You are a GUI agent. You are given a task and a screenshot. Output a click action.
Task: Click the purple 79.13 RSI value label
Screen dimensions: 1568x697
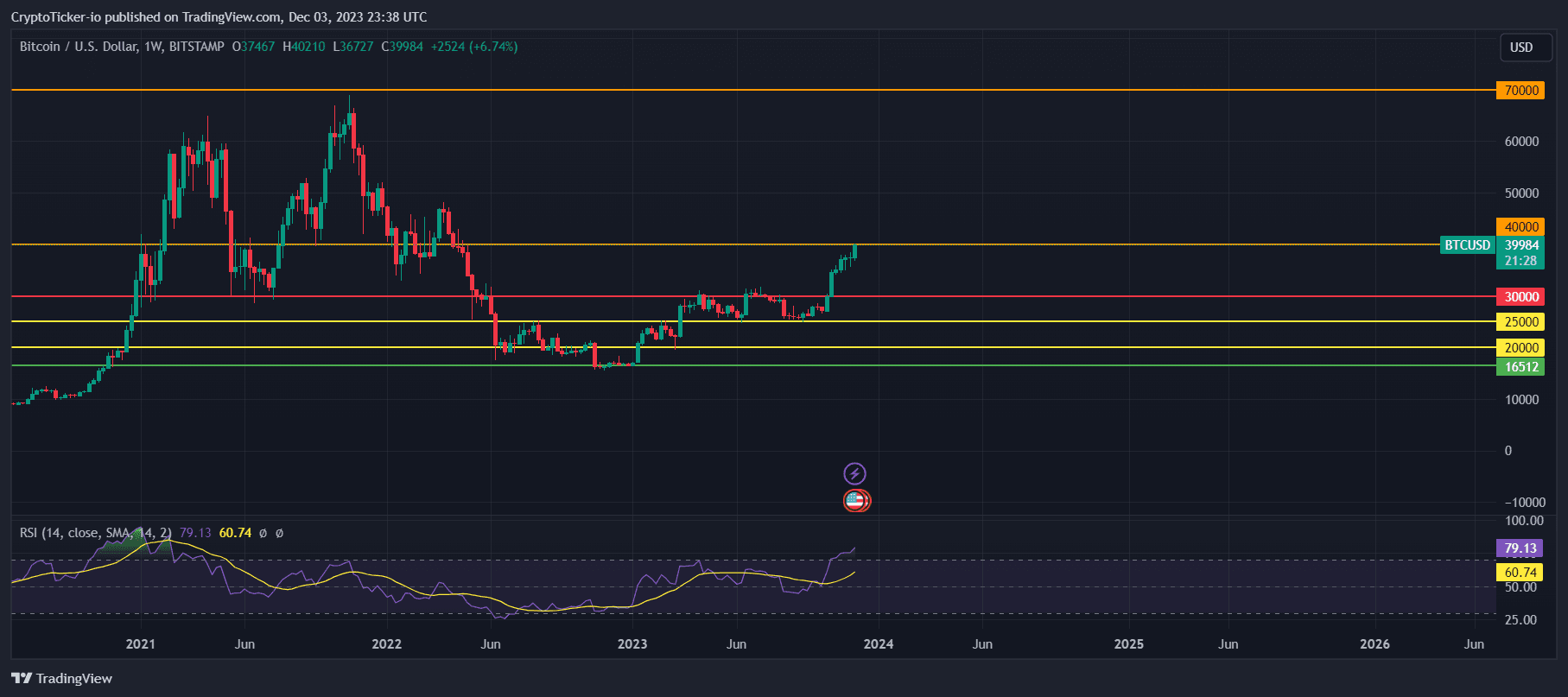tap(1520, 548)
